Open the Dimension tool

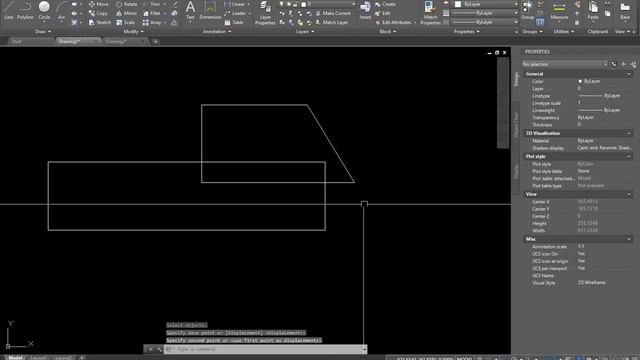[210, 10]
